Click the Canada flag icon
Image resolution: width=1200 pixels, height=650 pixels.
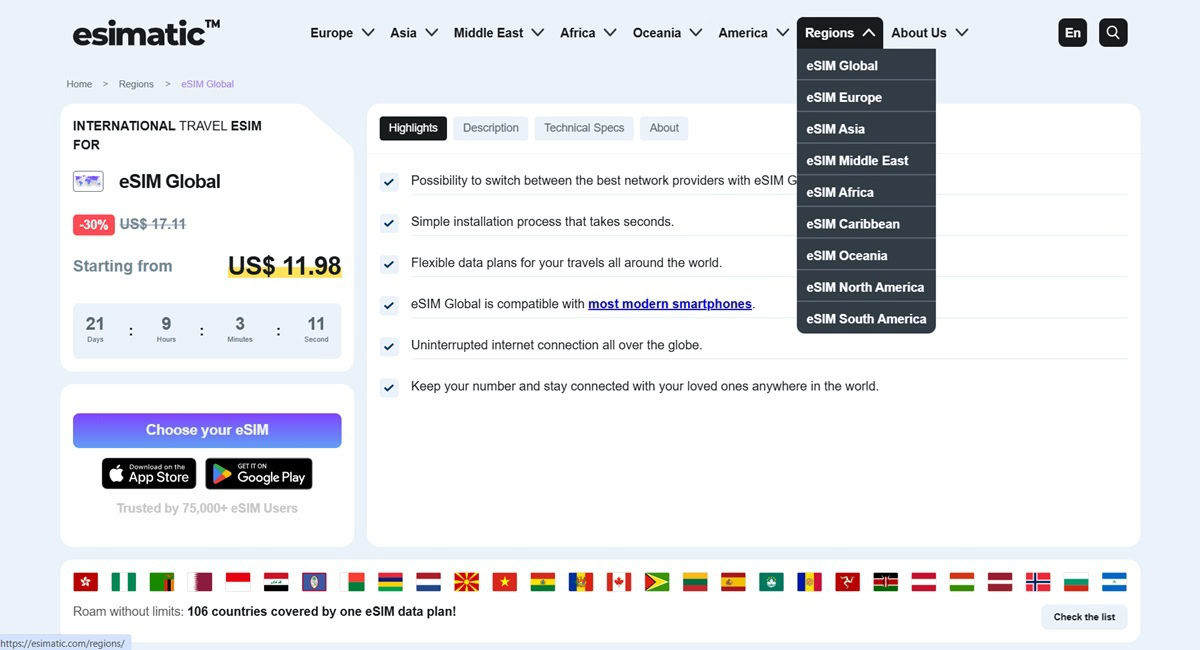(x=619, y=582)
